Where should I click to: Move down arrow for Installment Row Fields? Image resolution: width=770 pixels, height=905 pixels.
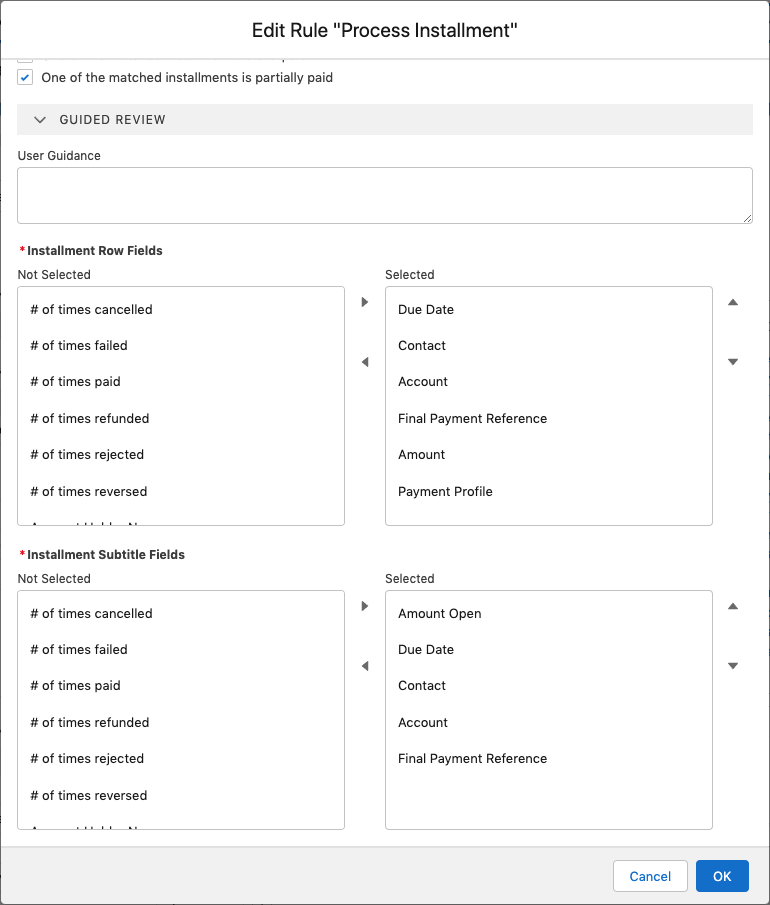733,362
